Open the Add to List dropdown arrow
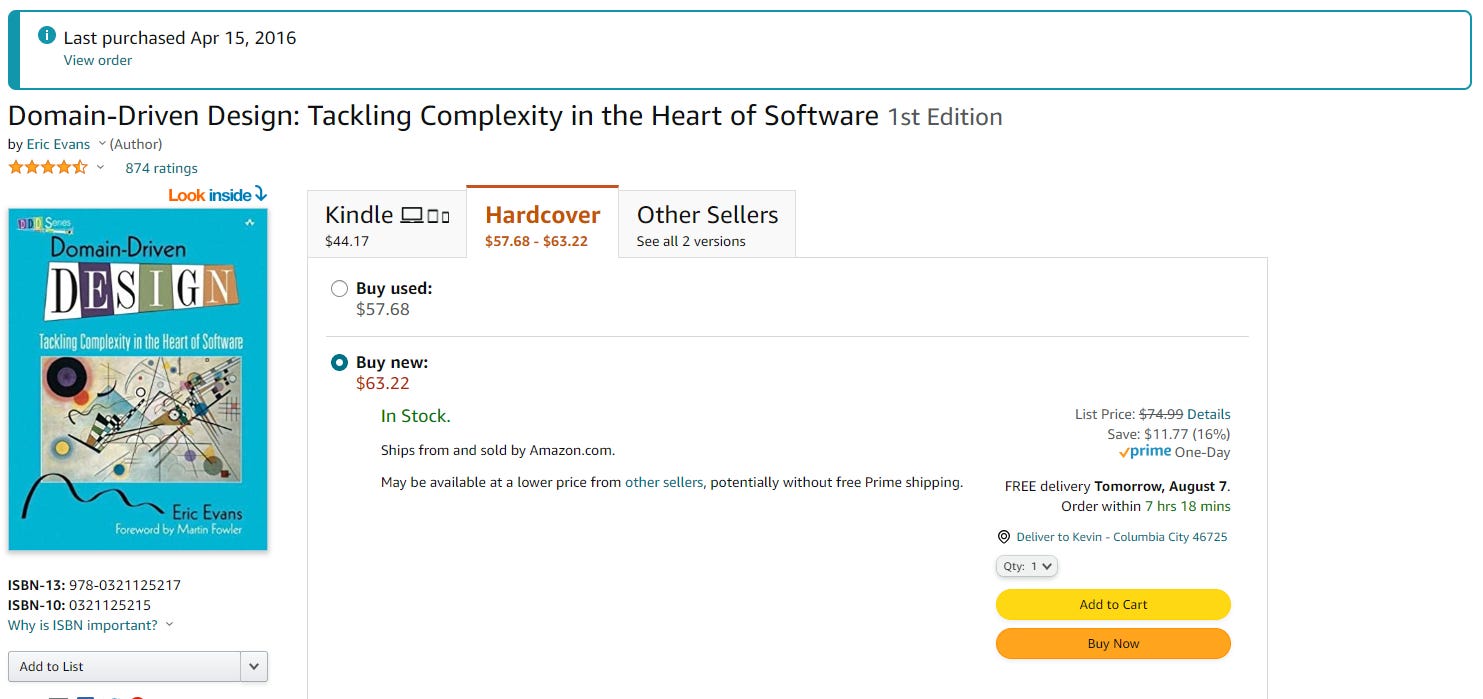Image resolution: width=1483 pixels, height=699 pixels. (254, 667)
